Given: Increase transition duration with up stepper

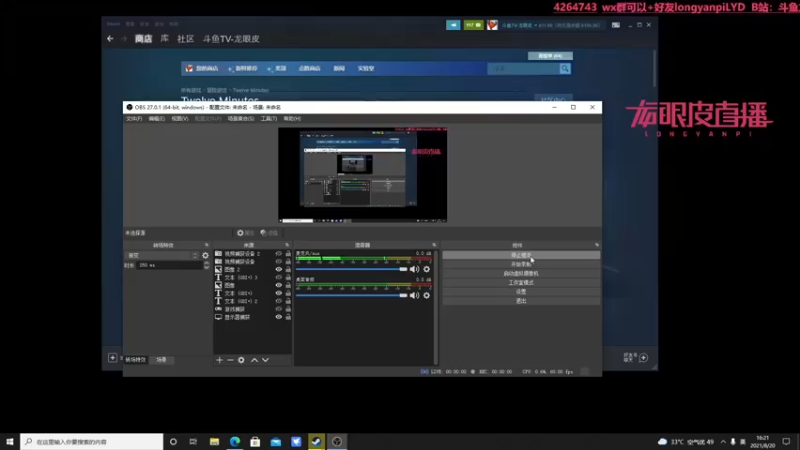Looking at the screenshot, I should point(206,263).
